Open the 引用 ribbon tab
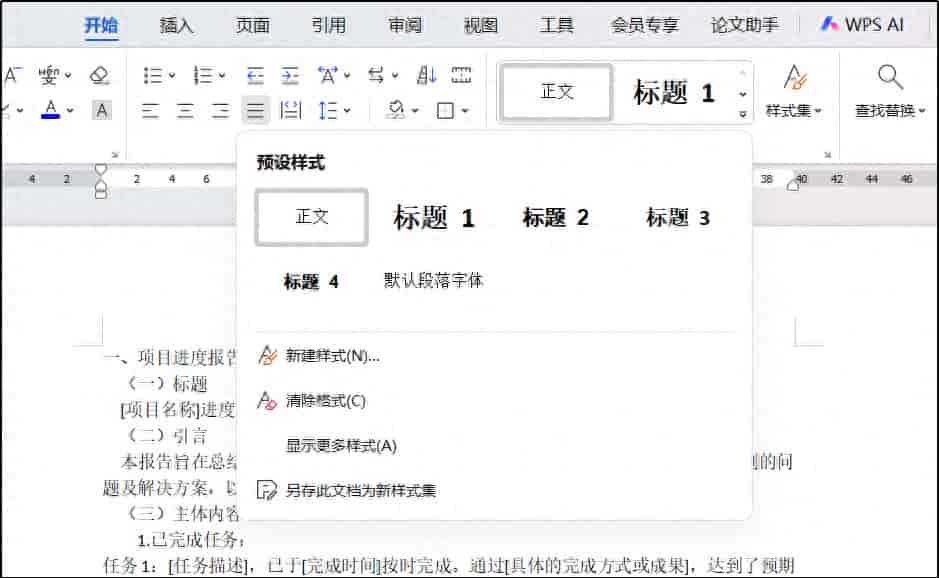The height and width of the screenshot is (578, 939). (328, 25)
